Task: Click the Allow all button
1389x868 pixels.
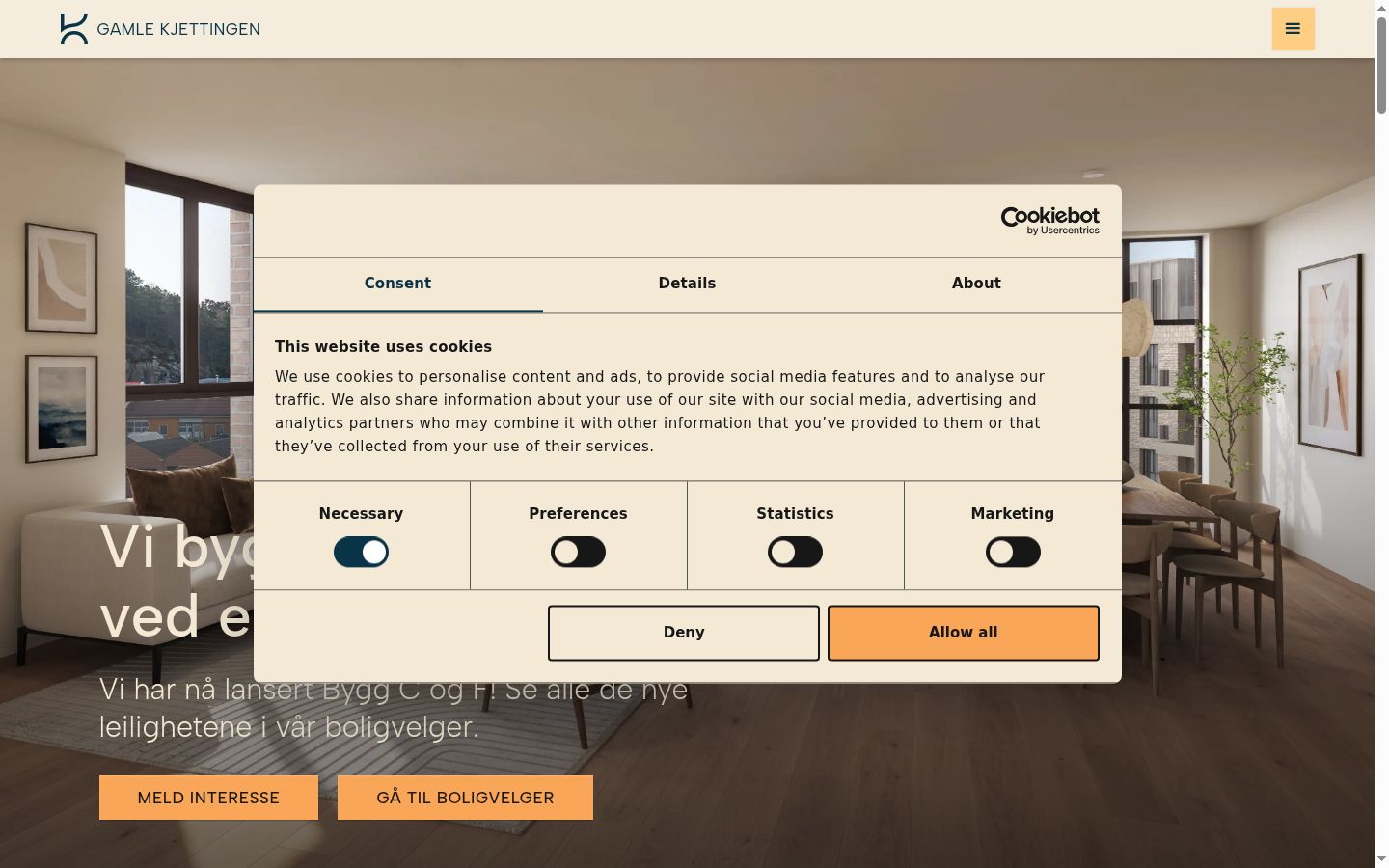Action: pos(964,633)
